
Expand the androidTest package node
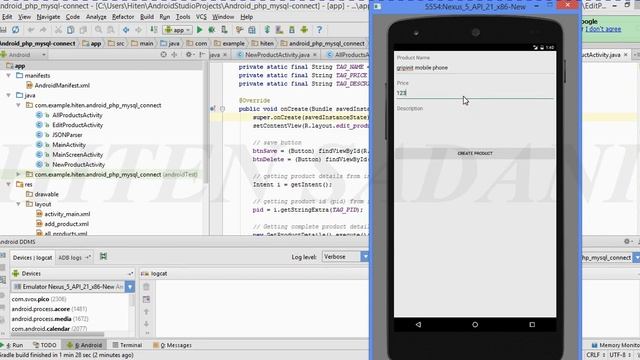point(18,174)
